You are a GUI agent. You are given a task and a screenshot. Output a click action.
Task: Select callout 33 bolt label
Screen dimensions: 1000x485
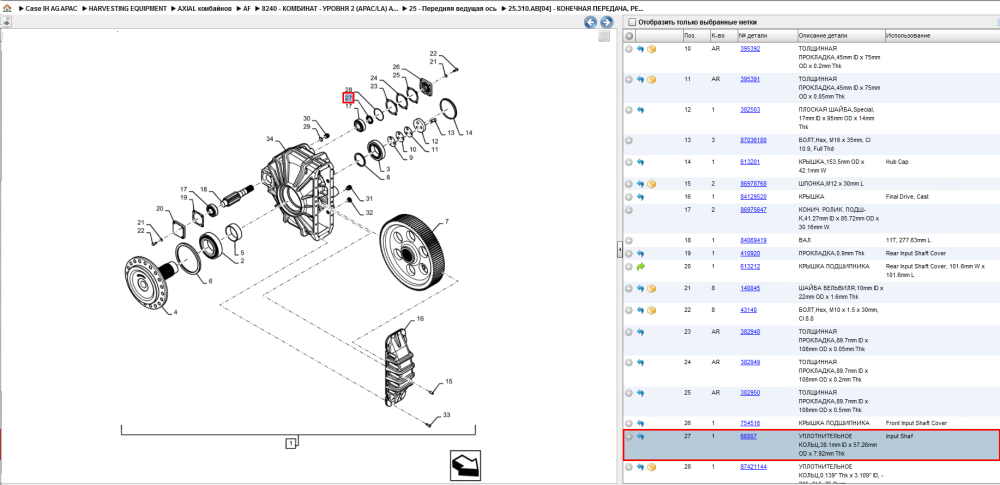point(446,415)
